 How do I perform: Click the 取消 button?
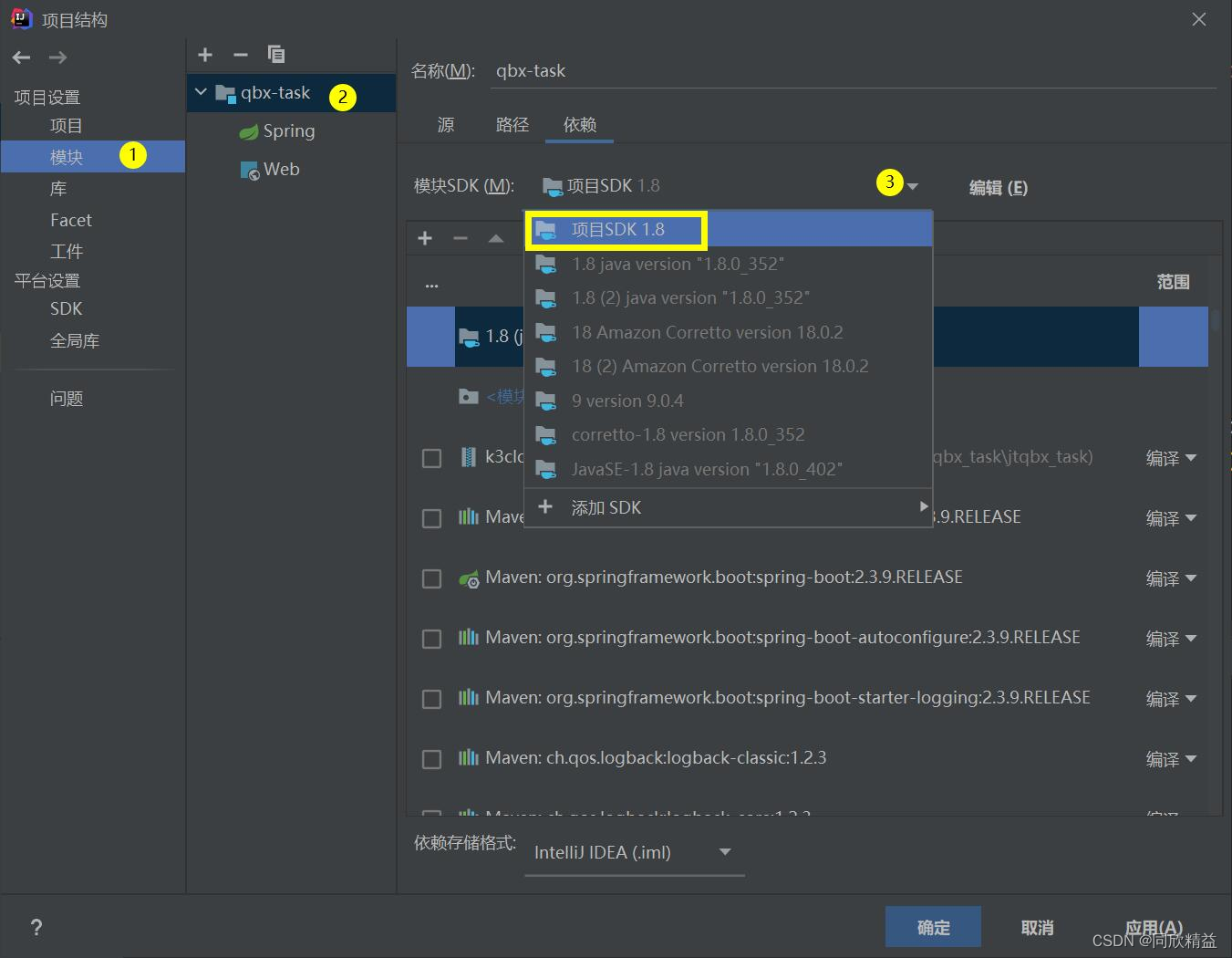click(1037, 927)
